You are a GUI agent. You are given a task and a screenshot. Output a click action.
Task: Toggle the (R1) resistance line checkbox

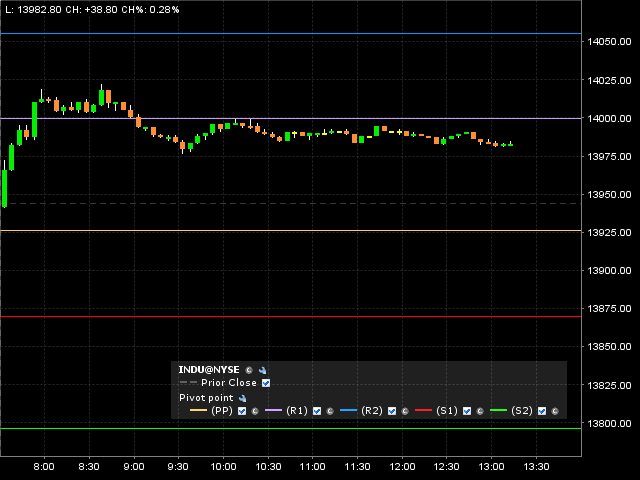317,411
